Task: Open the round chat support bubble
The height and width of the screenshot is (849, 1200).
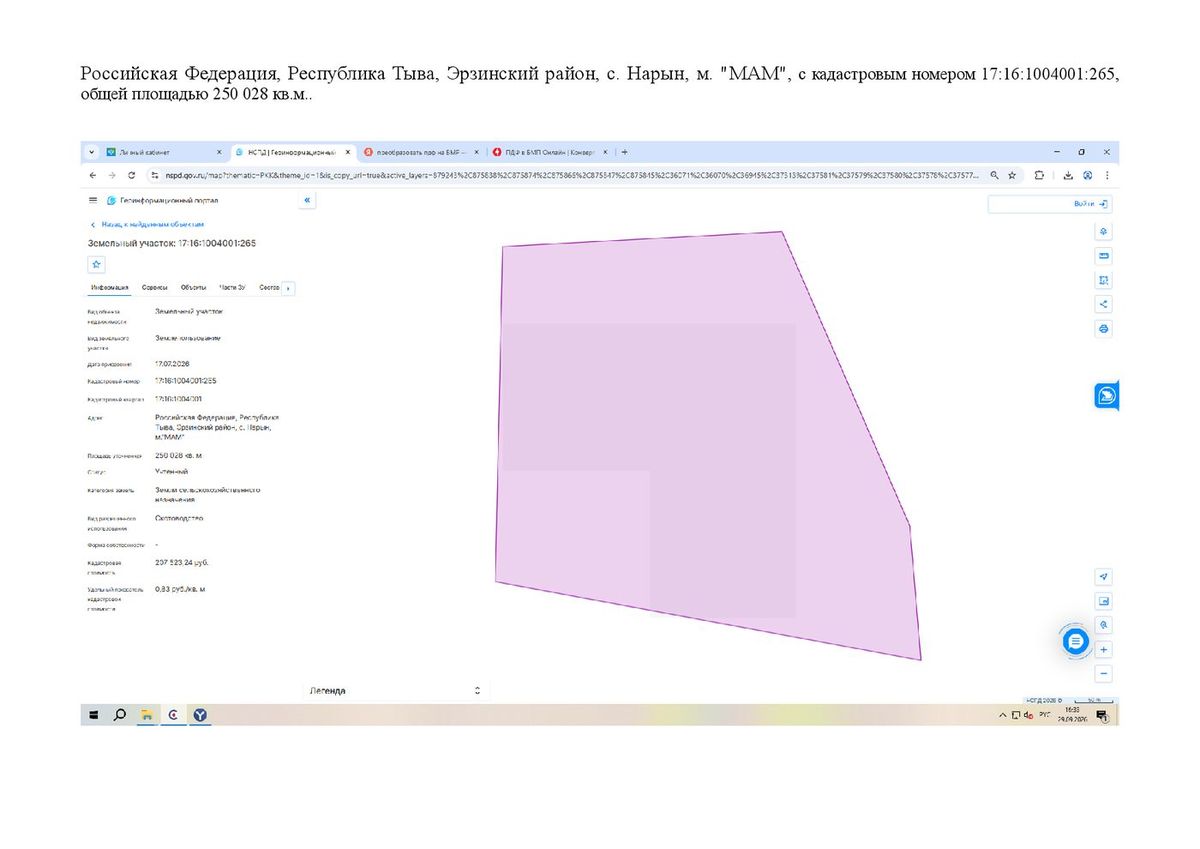Action: (x=1076, y=641)
